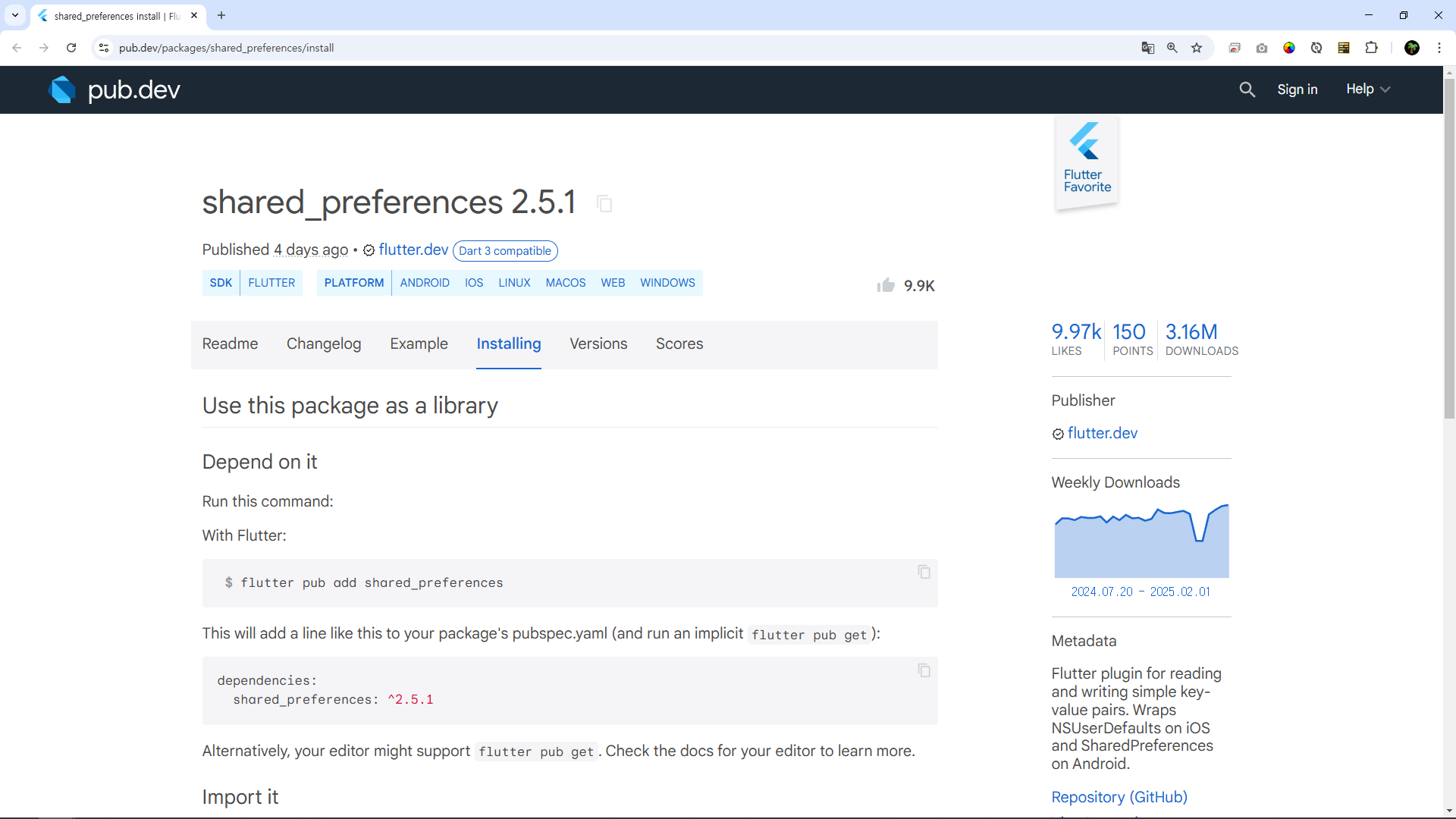Click the LINUX platform tag
The width and height of the screenshot is (1456, 819).
coord(514,283)
